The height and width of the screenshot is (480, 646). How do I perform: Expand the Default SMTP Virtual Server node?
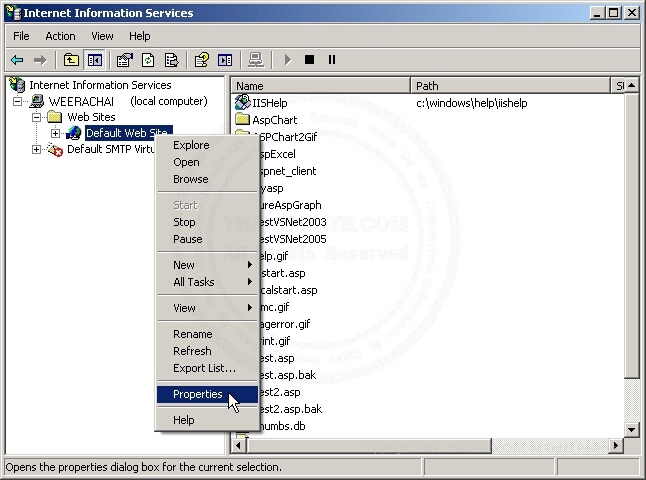click(x=36, y=149)
